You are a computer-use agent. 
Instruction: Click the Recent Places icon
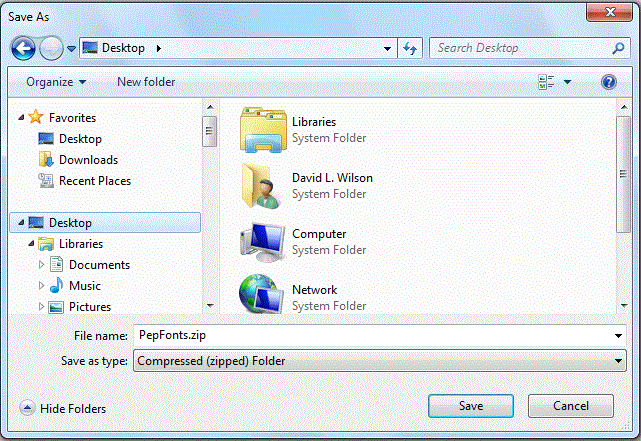[46, 180]
